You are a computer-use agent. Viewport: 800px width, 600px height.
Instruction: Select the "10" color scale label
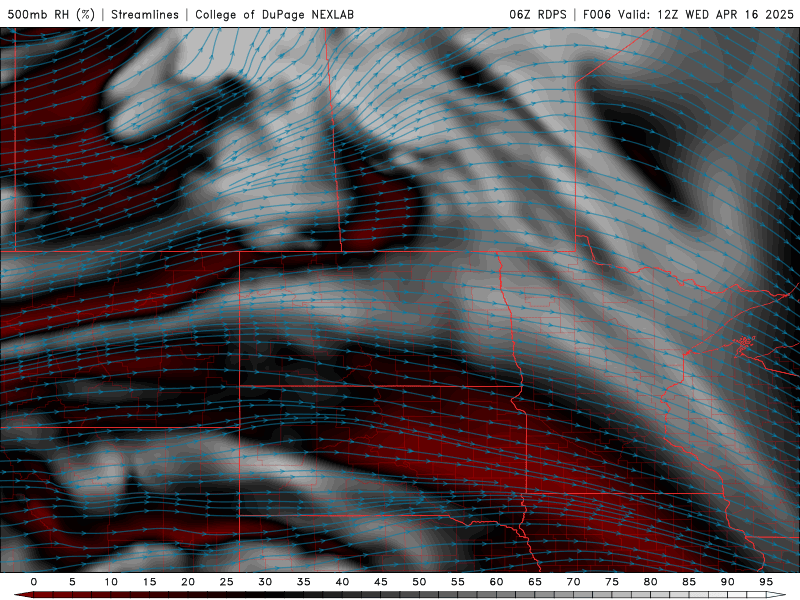click(x=111, y=582)
